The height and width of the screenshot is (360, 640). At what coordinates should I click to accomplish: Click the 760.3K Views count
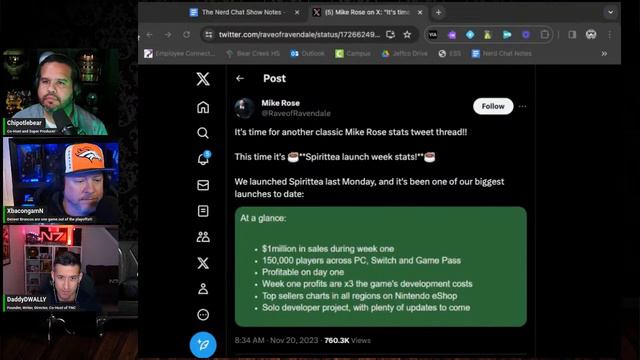[x=347, y=340]
